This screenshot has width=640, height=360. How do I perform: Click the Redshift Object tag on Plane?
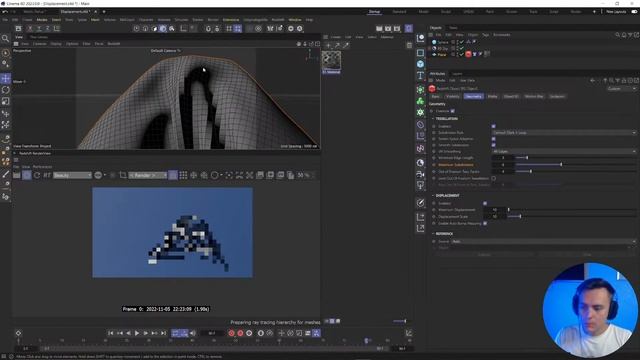[468, 54]
